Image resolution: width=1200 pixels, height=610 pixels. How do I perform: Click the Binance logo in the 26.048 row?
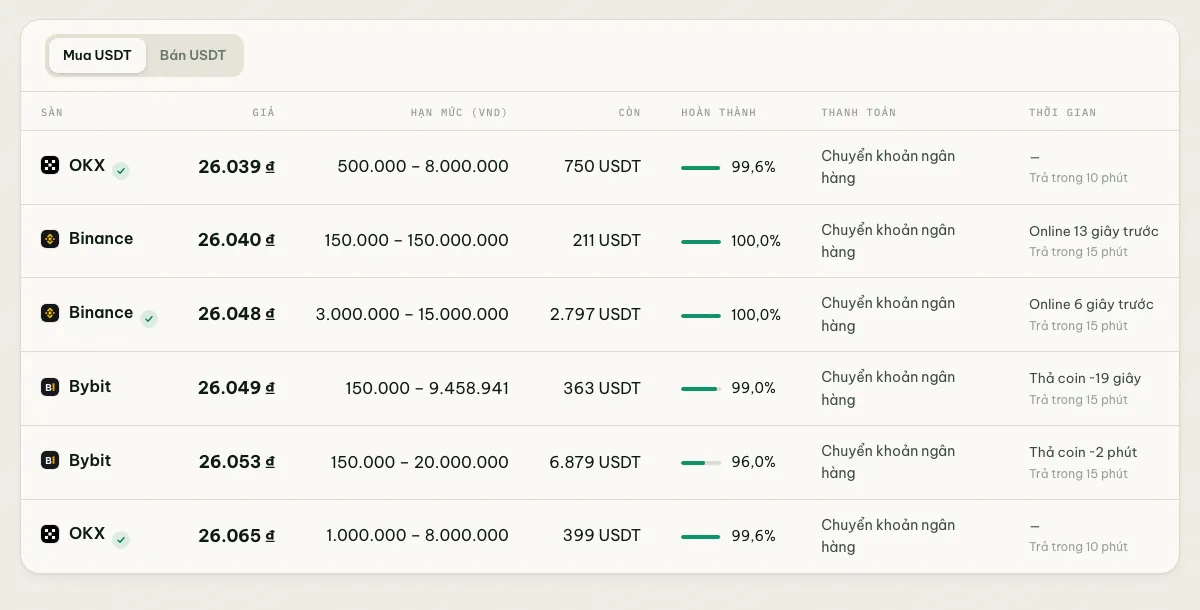(50, 313)
